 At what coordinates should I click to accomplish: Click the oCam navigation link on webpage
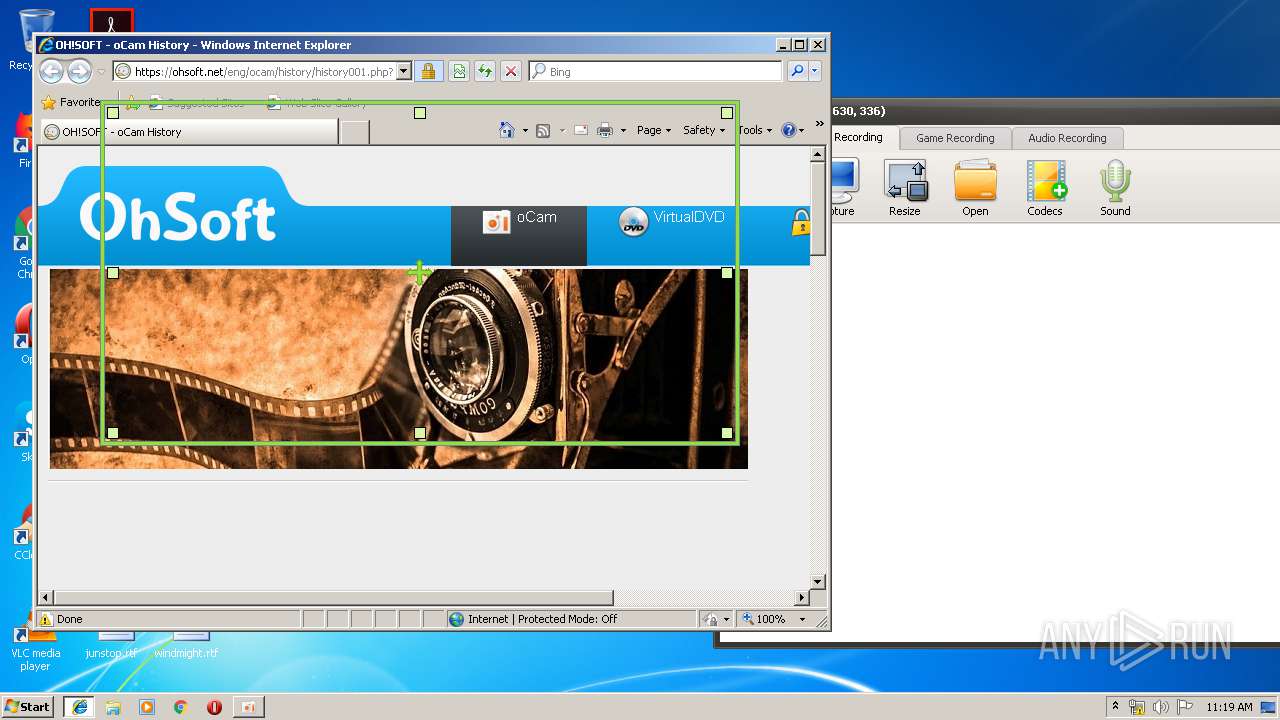pos(519,236)
